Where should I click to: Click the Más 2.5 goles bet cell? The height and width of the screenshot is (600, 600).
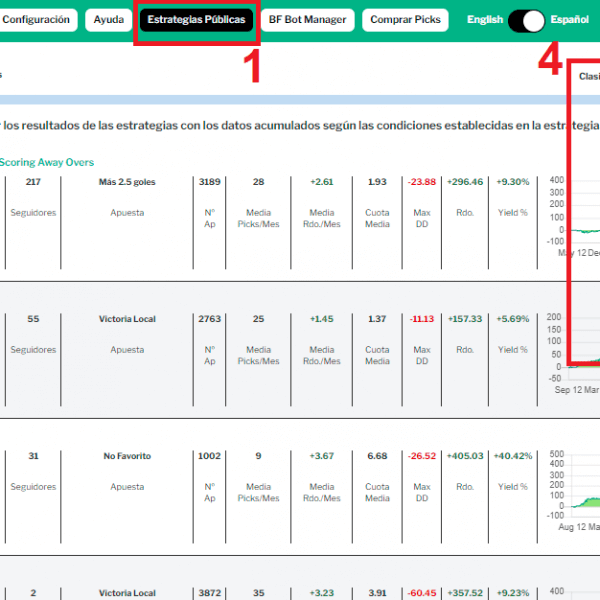click(127, 182)
